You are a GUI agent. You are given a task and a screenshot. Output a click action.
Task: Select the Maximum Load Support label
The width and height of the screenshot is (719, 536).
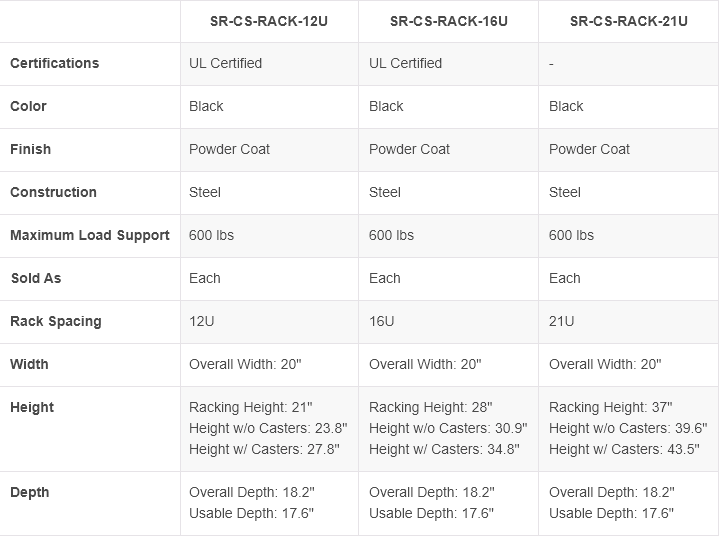tap(90, 235)
